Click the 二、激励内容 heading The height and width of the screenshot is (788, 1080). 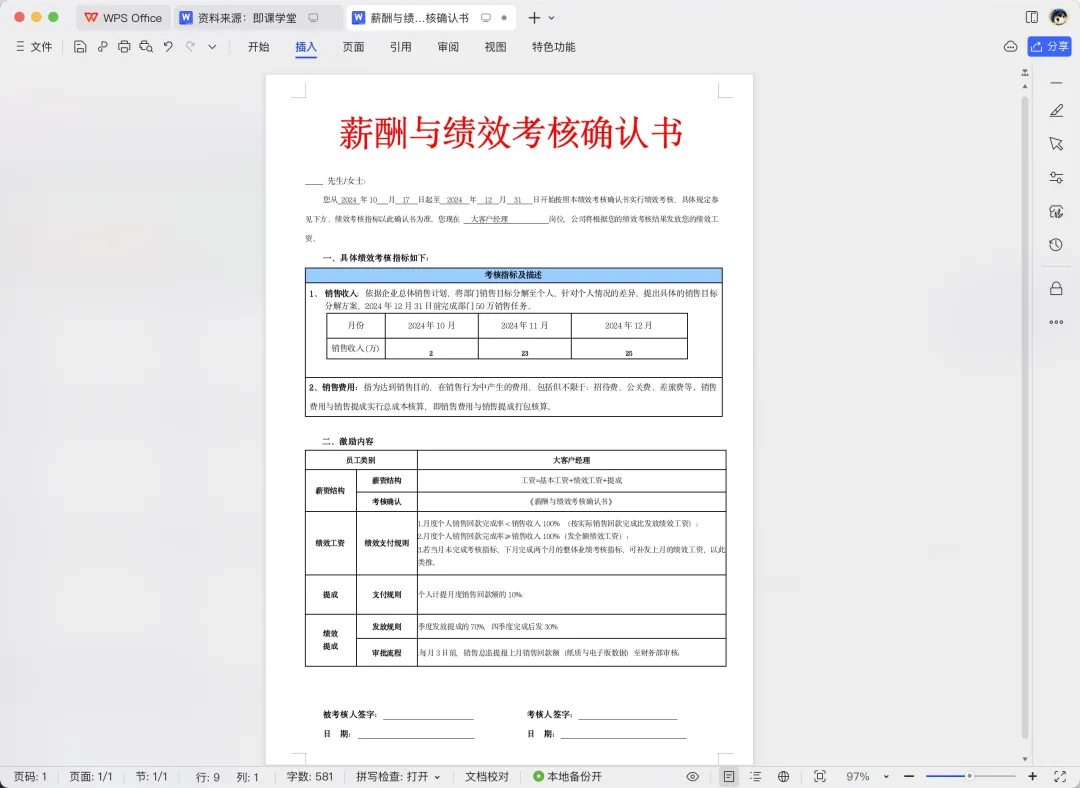[x=348, y=442]
